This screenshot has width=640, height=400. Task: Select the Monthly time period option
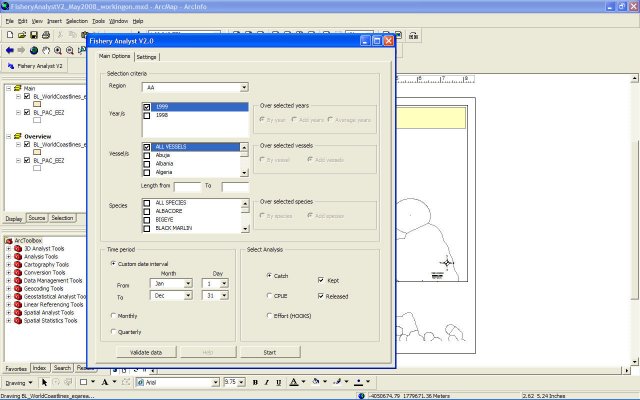(113, 316)
